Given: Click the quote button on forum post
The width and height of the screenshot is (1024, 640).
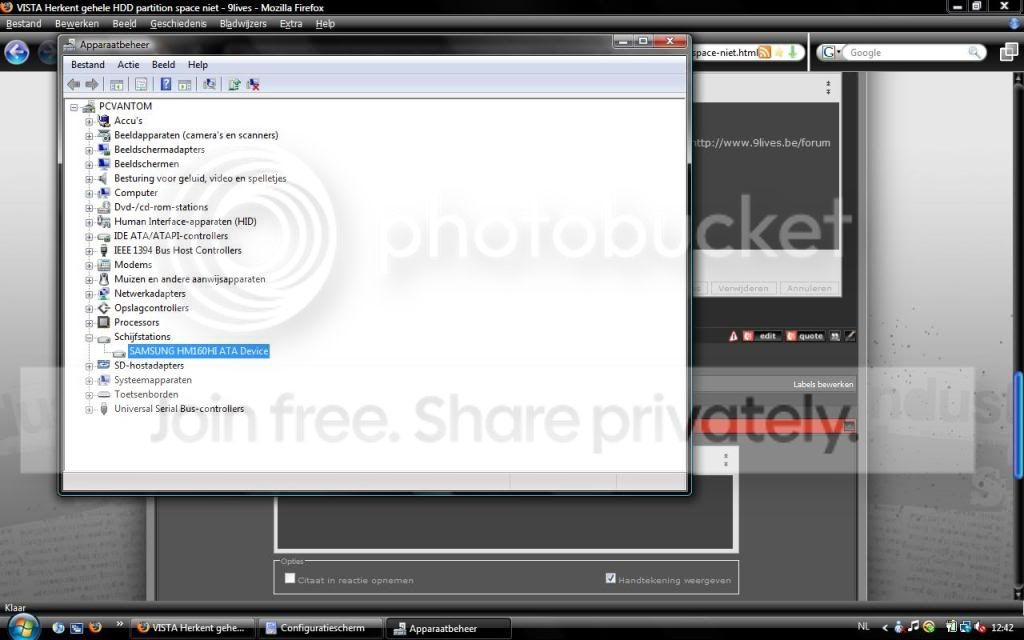Looking at the screenshot, I should coord(805,336).
